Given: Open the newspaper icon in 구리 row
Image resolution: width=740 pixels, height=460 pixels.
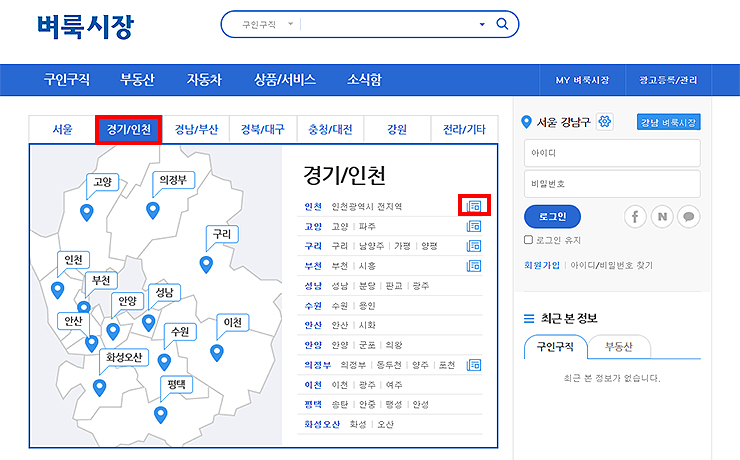Looking at the screenshot, I should pos(474,246).
